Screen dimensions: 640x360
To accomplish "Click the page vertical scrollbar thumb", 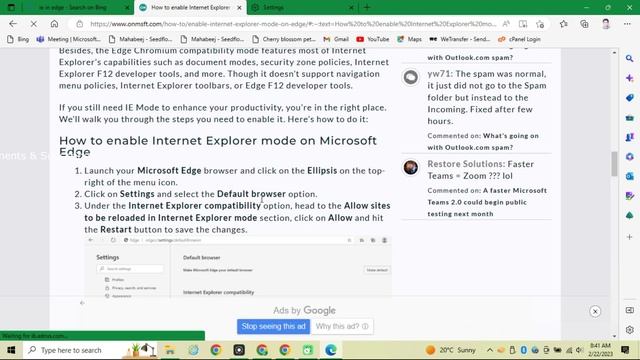I will coord(614,164).
